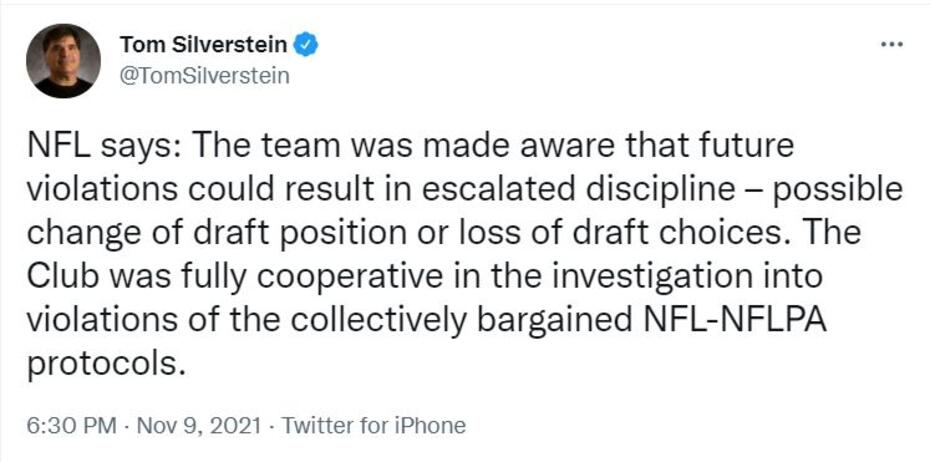Open the Twitter for iPhone source link
This screenshot has width=930, height=462.
click(374, 425)
